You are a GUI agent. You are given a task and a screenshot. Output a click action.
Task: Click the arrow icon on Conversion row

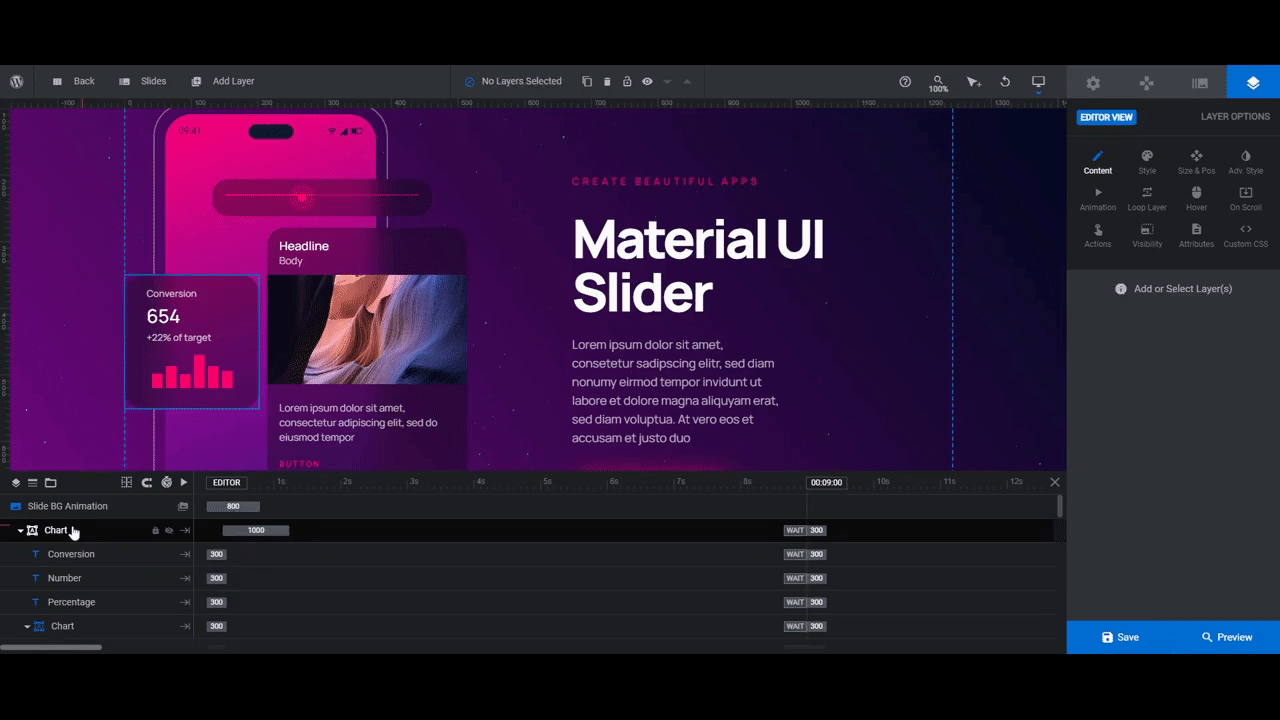(x=185, y=554)
